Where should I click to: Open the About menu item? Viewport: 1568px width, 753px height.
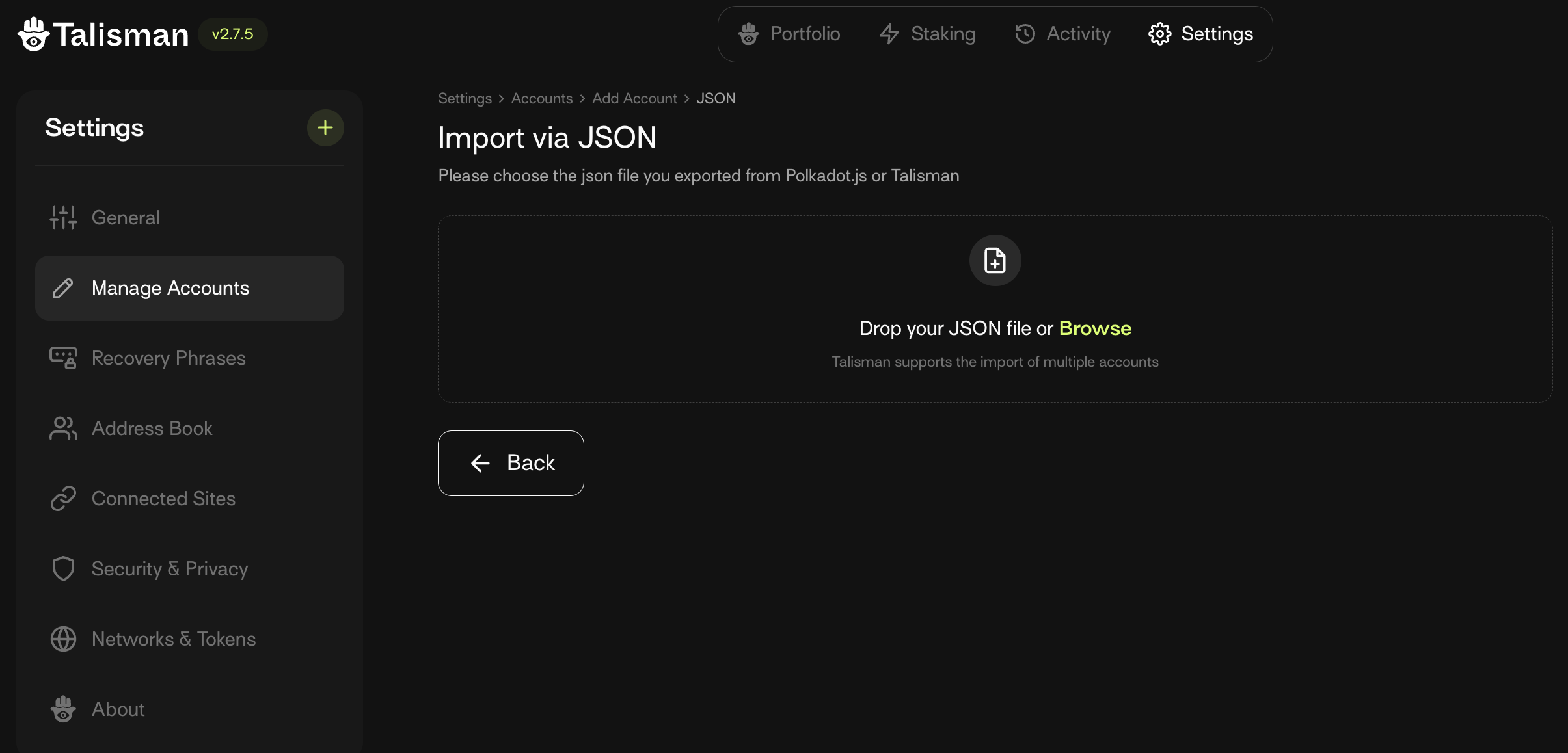[x=118, y=709]
